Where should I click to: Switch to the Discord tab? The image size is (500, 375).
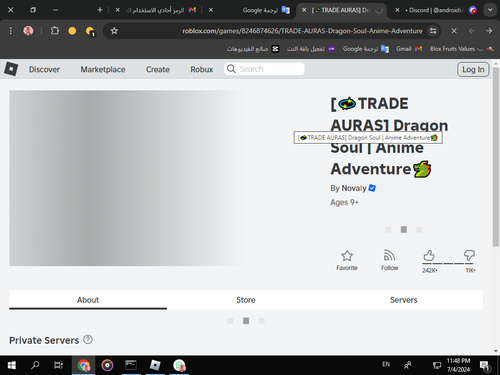point(435,10)
